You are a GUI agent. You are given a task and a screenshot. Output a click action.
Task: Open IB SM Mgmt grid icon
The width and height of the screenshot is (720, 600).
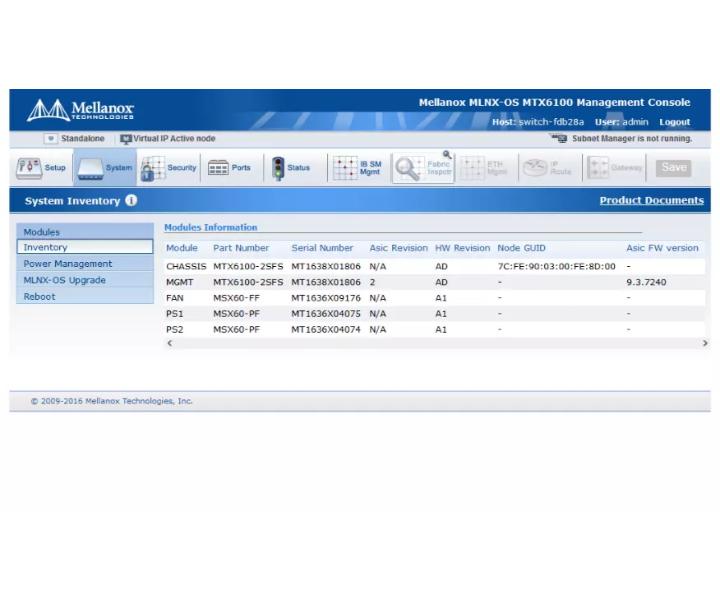345,168
